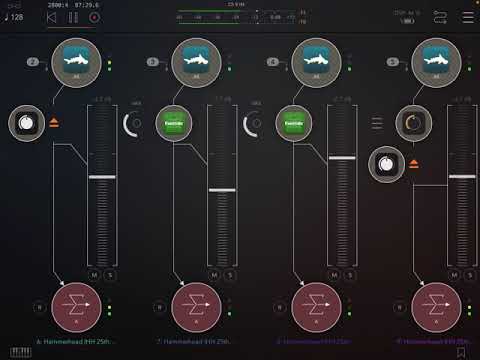Tap the orange eject icon on channel 5

[x=414, y=164]
